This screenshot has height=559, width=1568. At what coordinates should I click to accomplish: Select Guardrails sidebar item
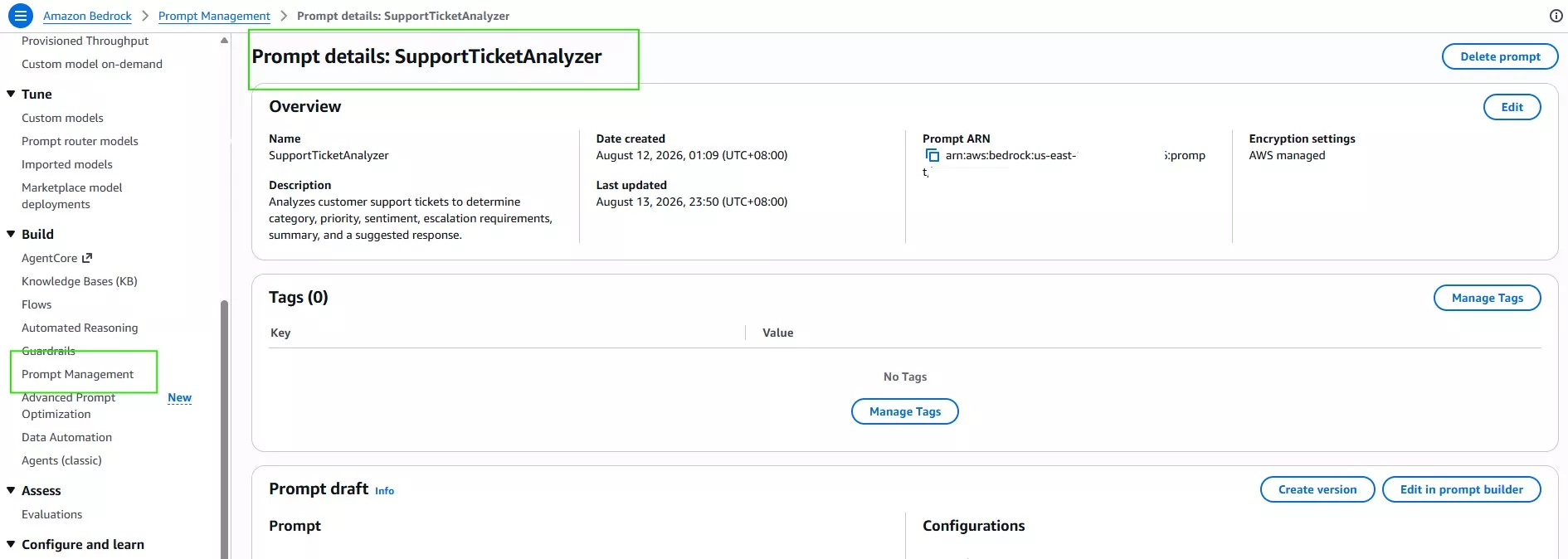point(48,351)
